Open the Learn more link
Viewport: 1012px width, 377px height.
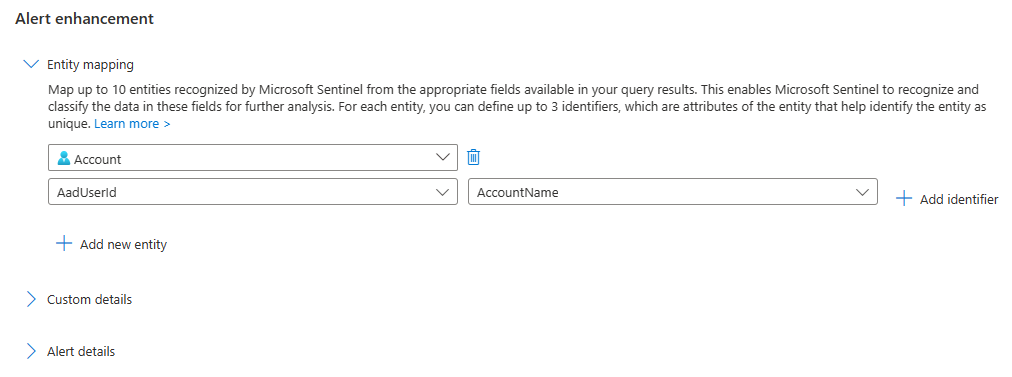pyautogui.click(x=132, y=123)
